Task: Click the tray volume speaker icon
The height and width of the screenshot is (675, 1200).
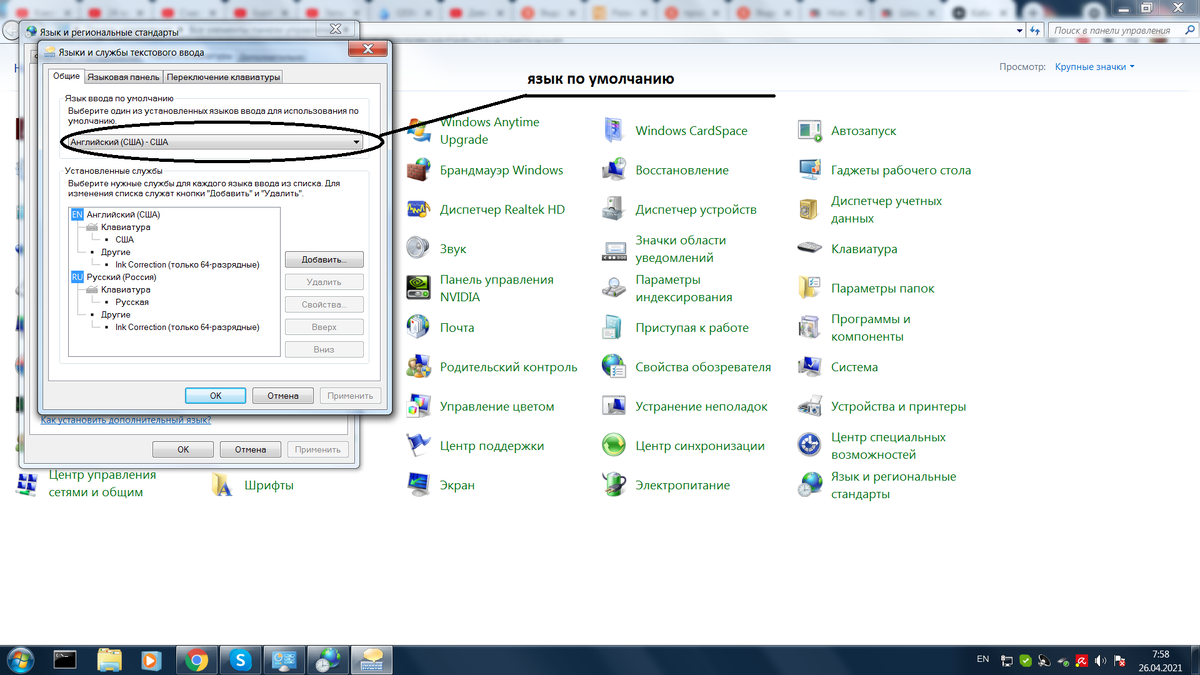Action: (x=1099, y=660)
